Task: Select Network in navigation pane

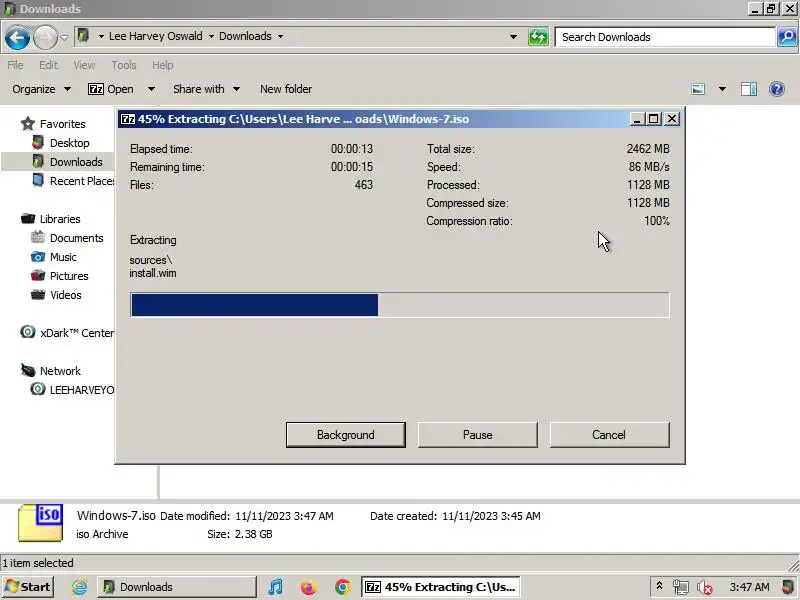Action: pos(51,371)
